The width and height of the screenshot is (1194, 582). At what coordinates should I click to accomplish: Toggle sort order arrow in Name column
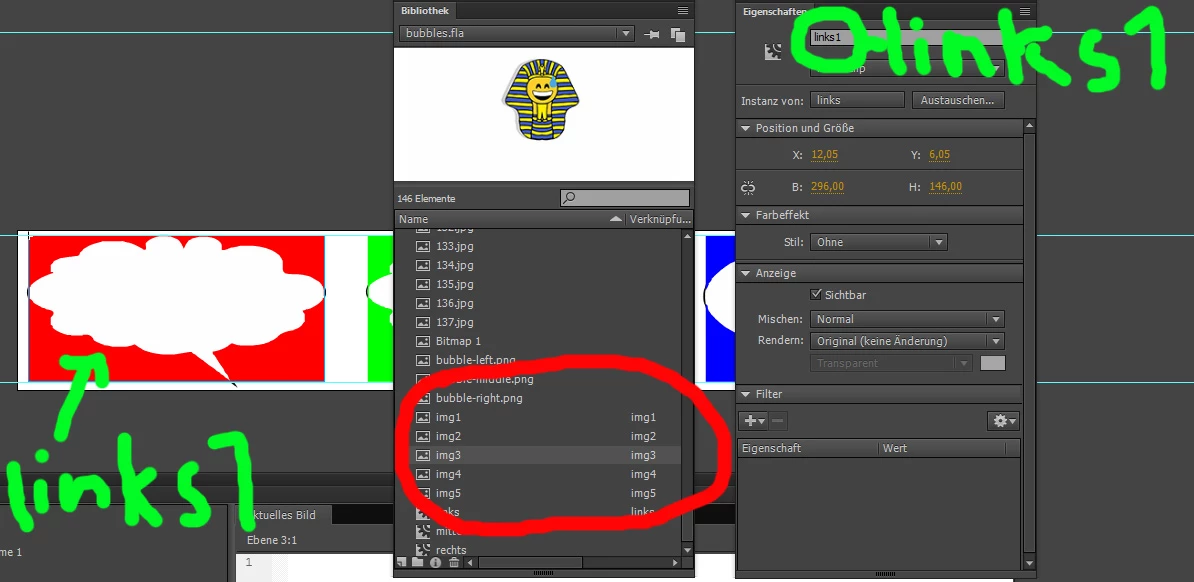(x=615, y=219)
